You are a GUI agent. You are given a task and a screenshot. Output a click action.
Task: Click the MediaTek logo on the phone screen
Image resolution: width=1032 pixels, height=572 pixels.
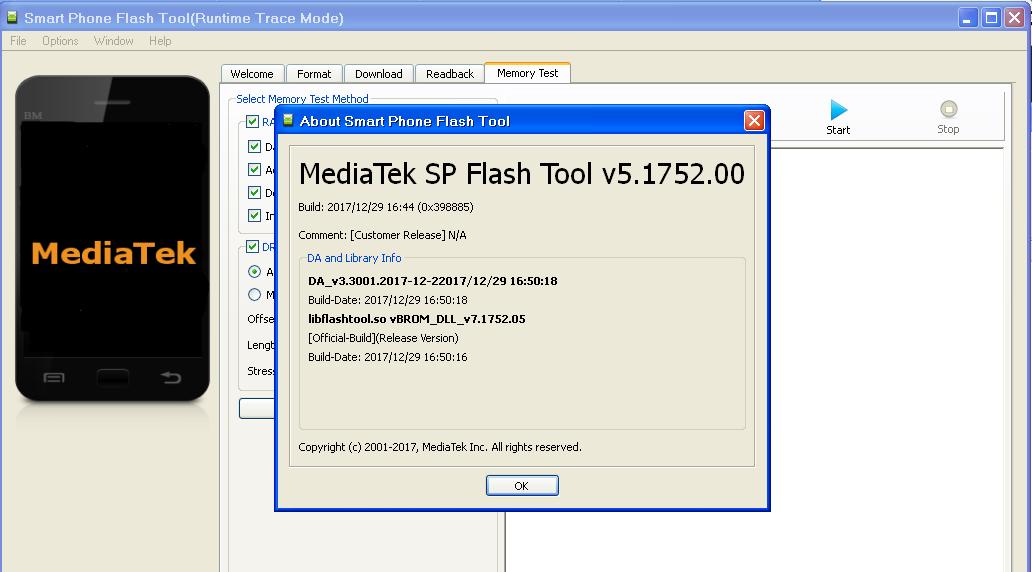point(113,253)
